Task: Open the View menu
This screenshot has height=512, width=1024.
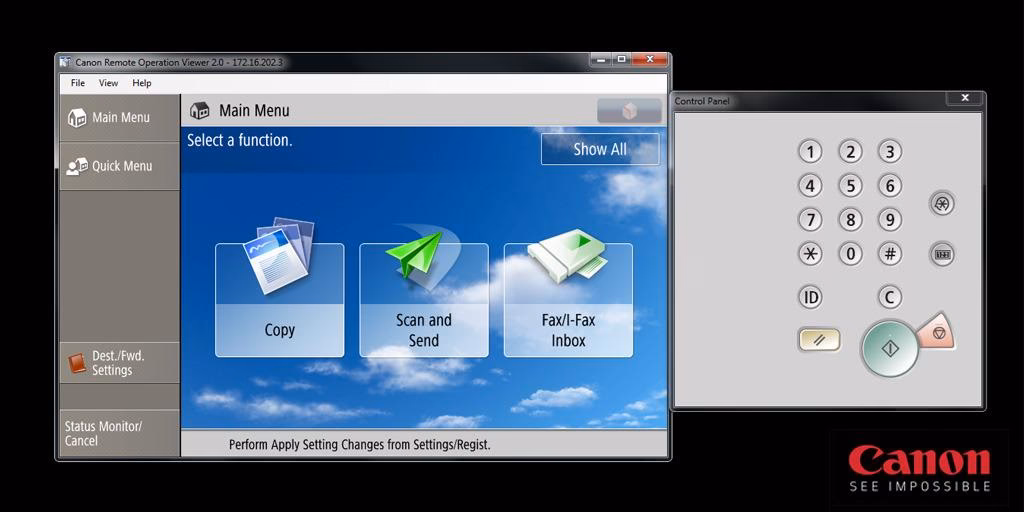Action: coord(108,83)
